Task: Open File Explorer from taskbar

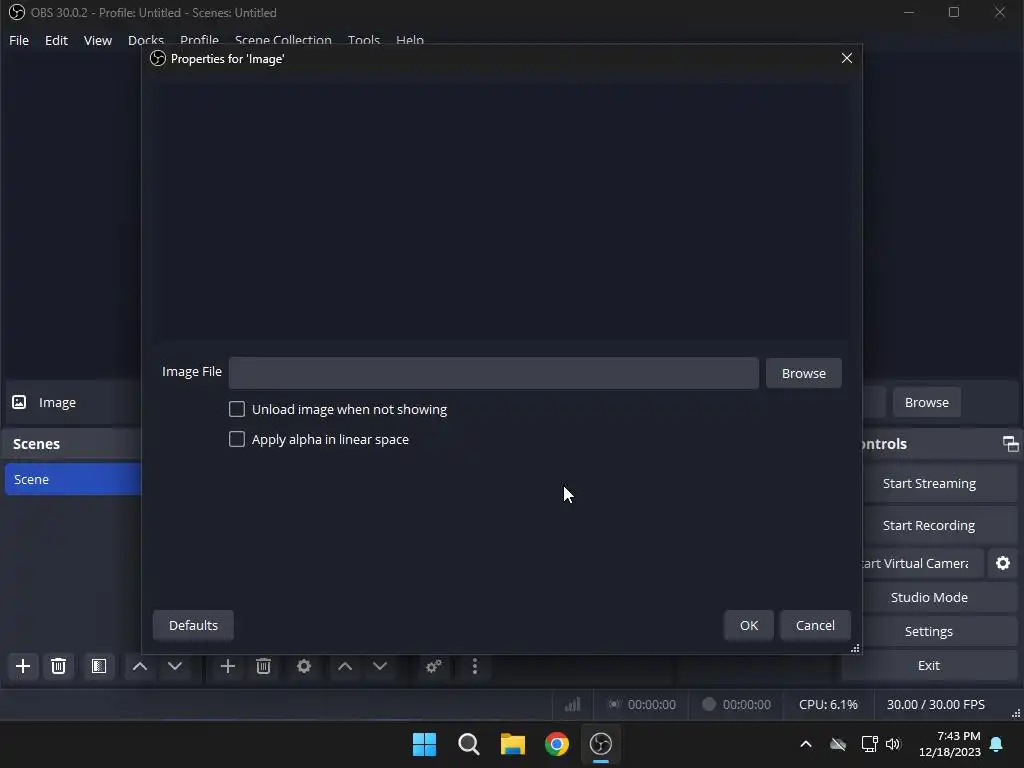Action: pyautogui.click(x=513, y=744)
